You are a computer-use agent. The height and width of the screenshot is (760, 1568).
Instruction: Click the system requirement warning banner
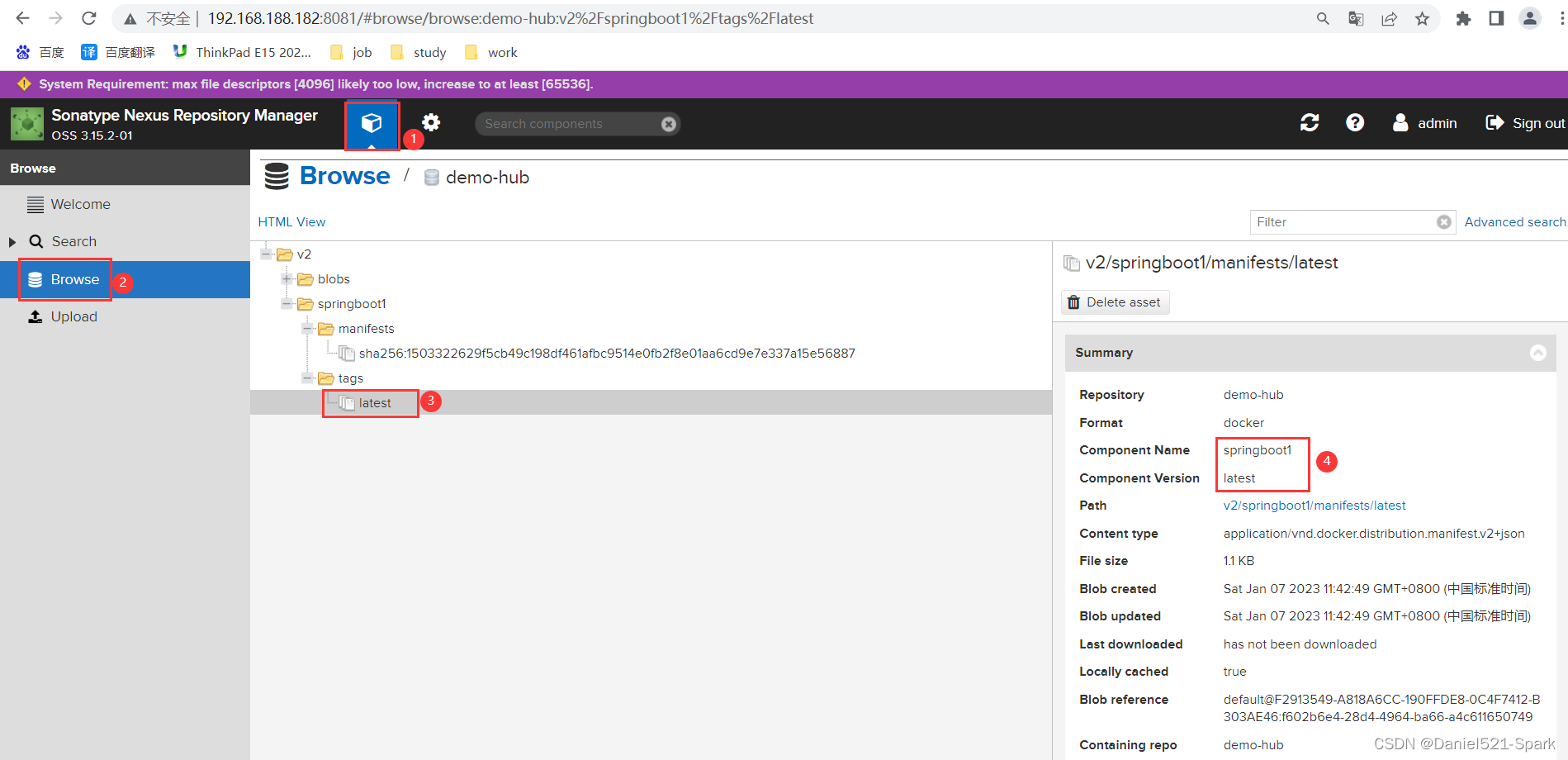[784, 84]
